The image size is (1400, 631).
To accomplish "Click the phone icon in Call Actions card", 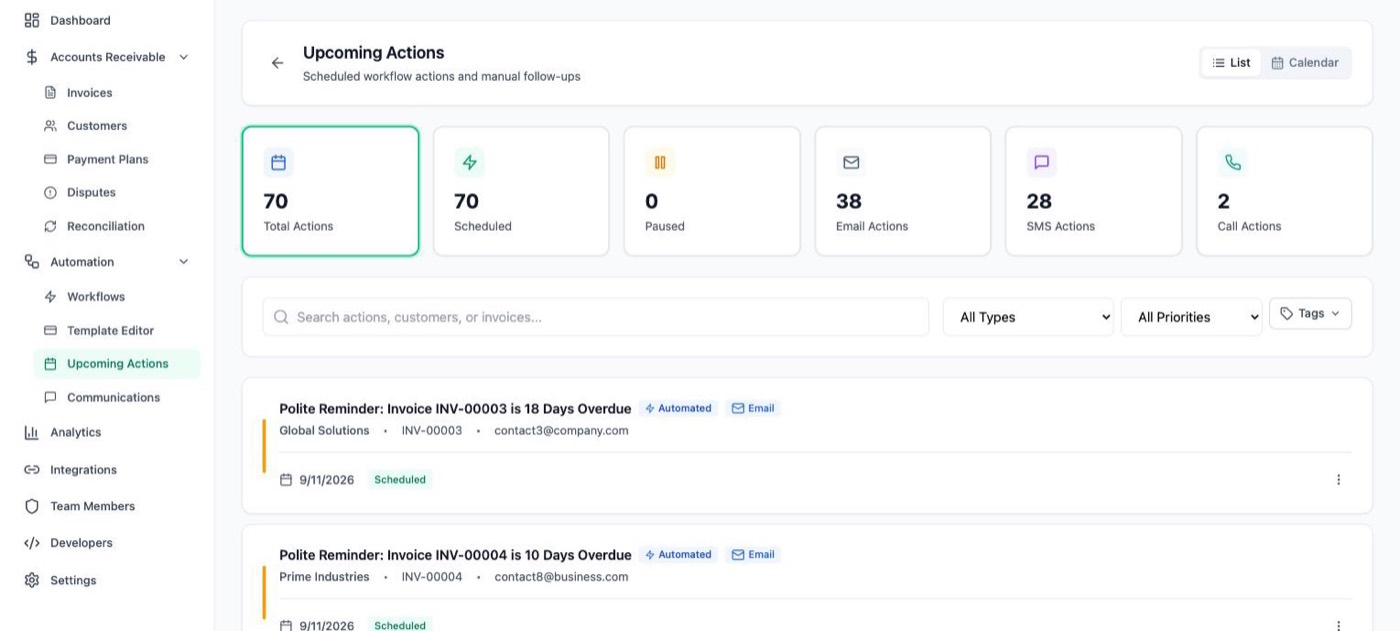I will point(1232,162).
